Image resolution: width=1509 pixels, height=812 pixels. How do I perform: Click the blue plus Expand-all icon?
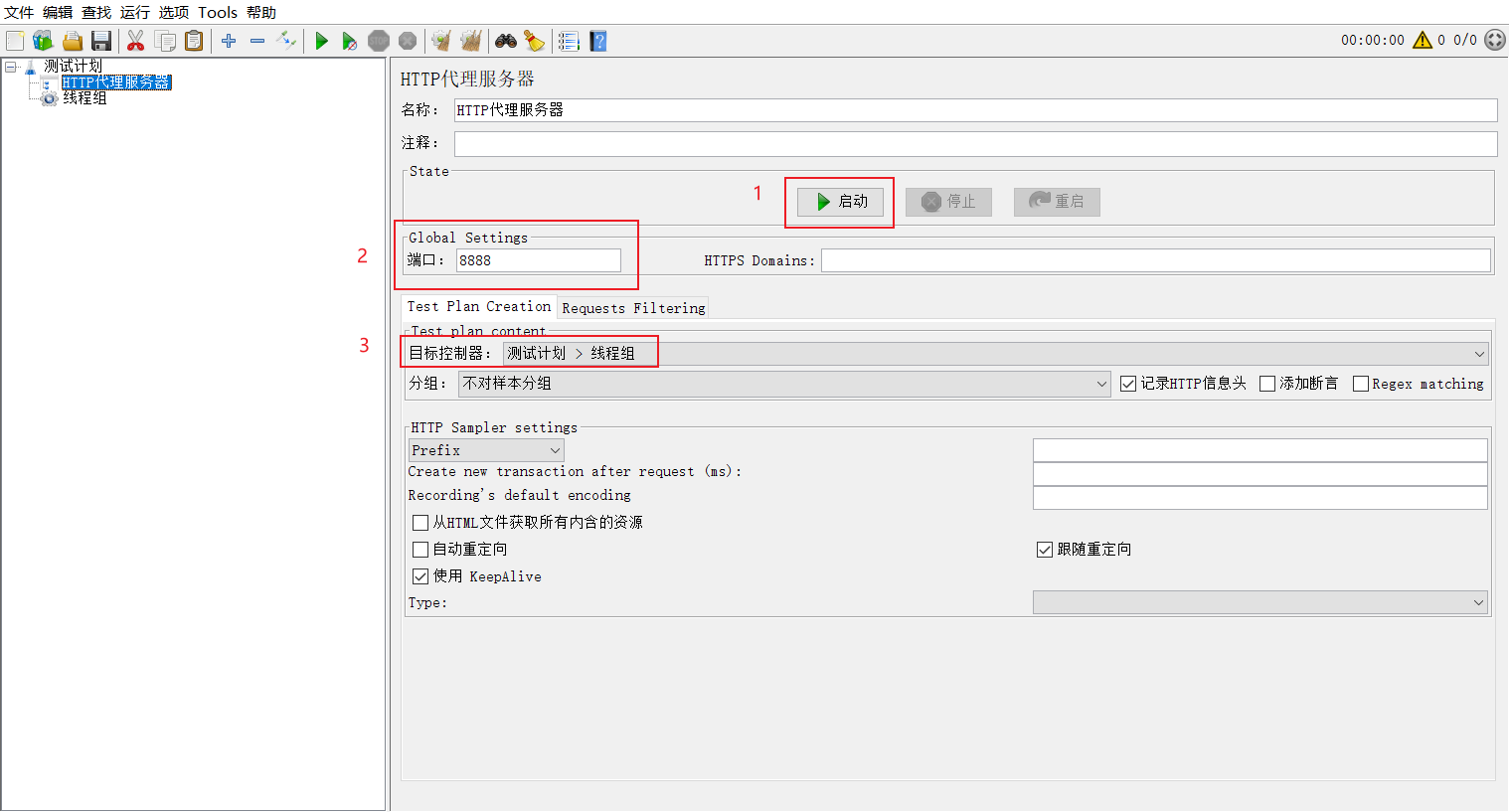pyautogui.click(x=229, y=41)
